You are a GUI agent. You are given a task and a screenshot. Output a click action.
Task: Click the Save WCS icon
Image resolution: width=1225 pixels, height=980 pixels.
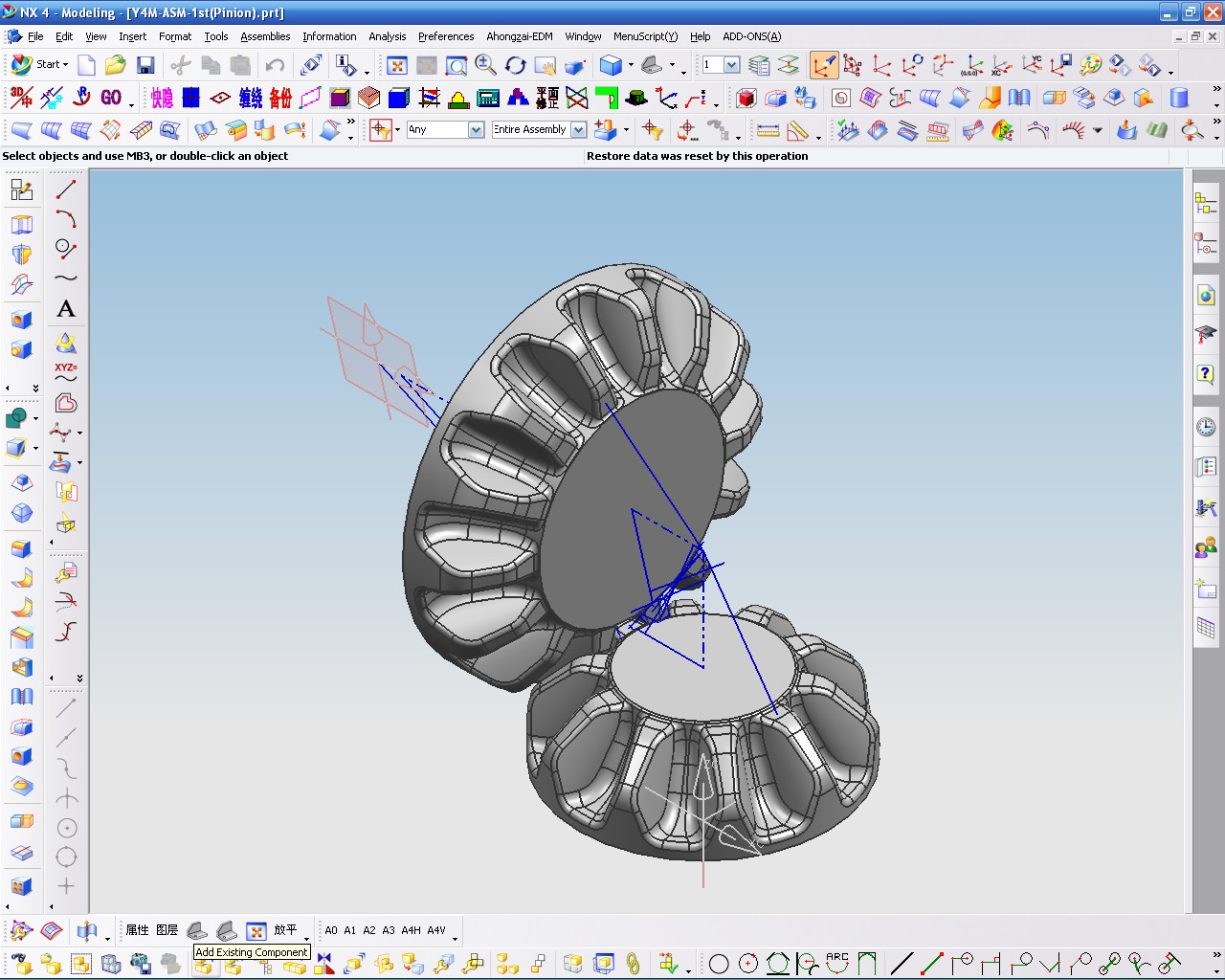coord(1061,65)
